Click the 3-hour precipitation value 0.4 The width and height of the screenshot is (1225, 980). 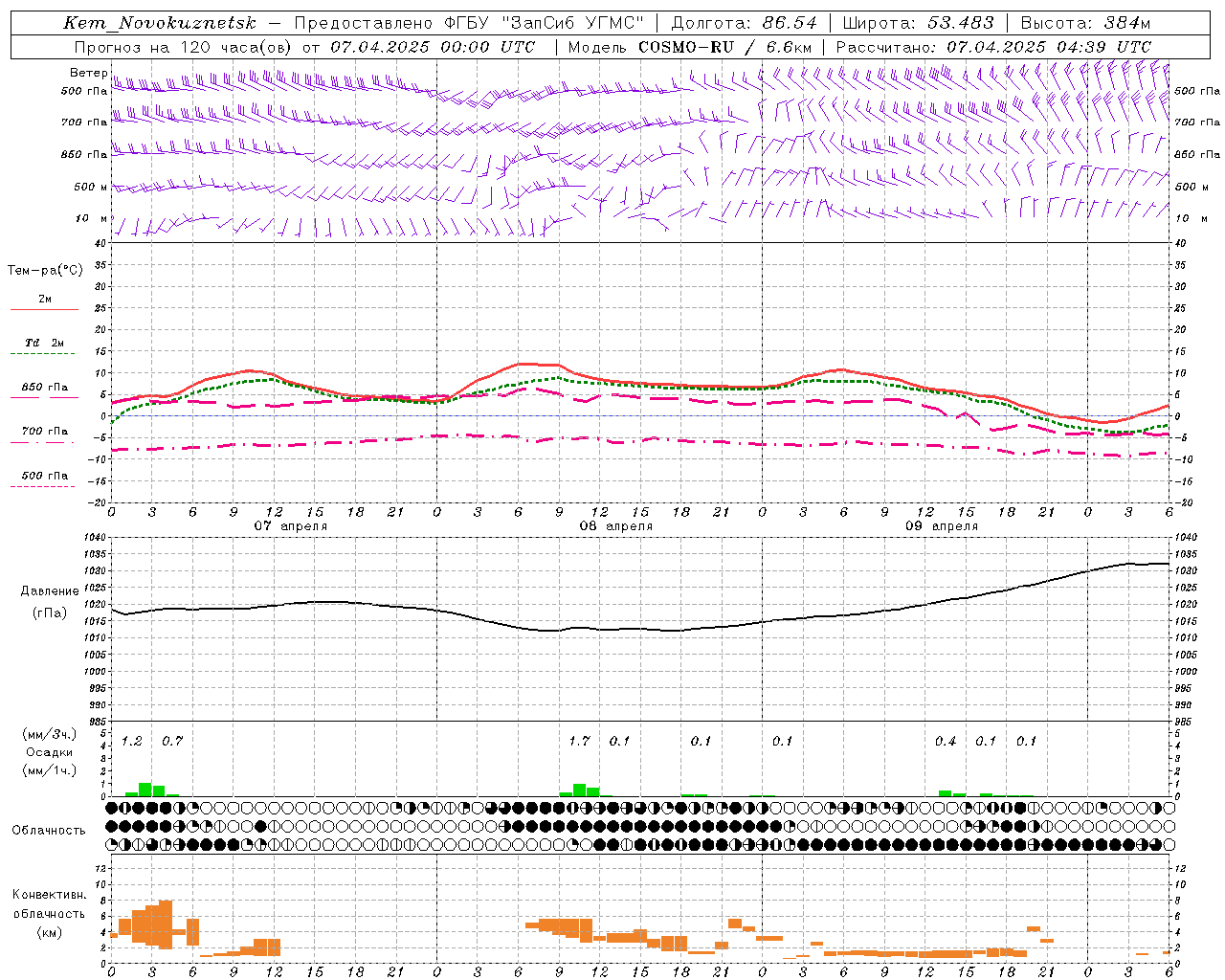click(x=946, y=741)
